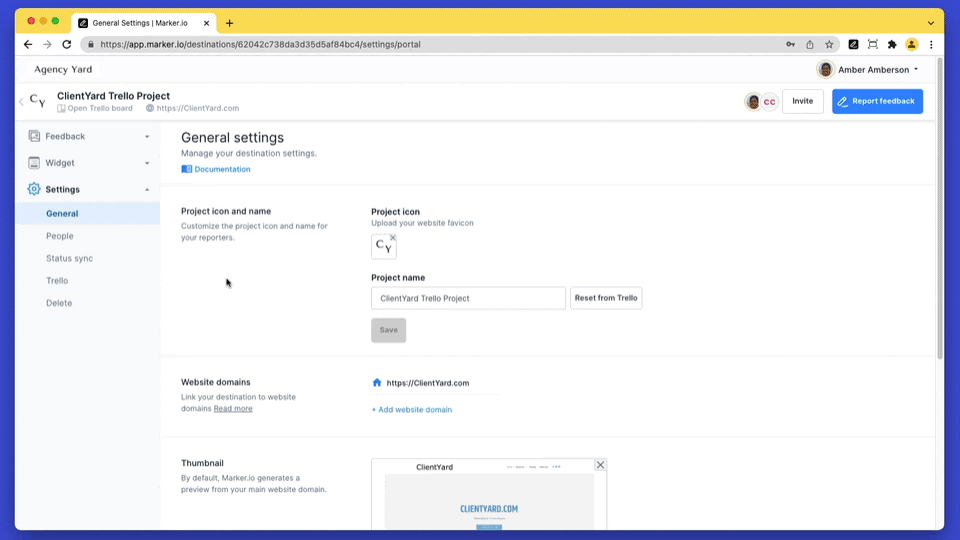
Task: Open the https://ClientYard.com header link
Action: tap(192, 108)
